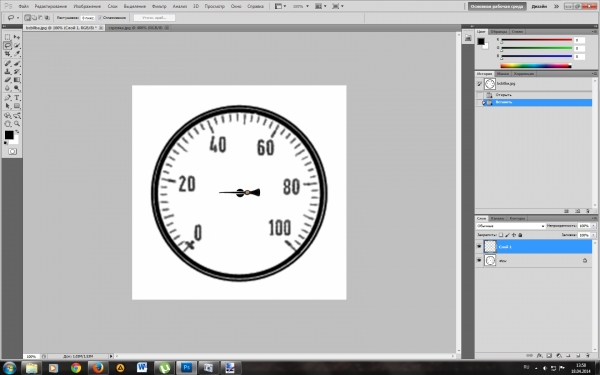The height and width of the screenshot is (375, 600).
Task: Click Create new layer icon in Layers panel
Action: (x=578, y=355)
